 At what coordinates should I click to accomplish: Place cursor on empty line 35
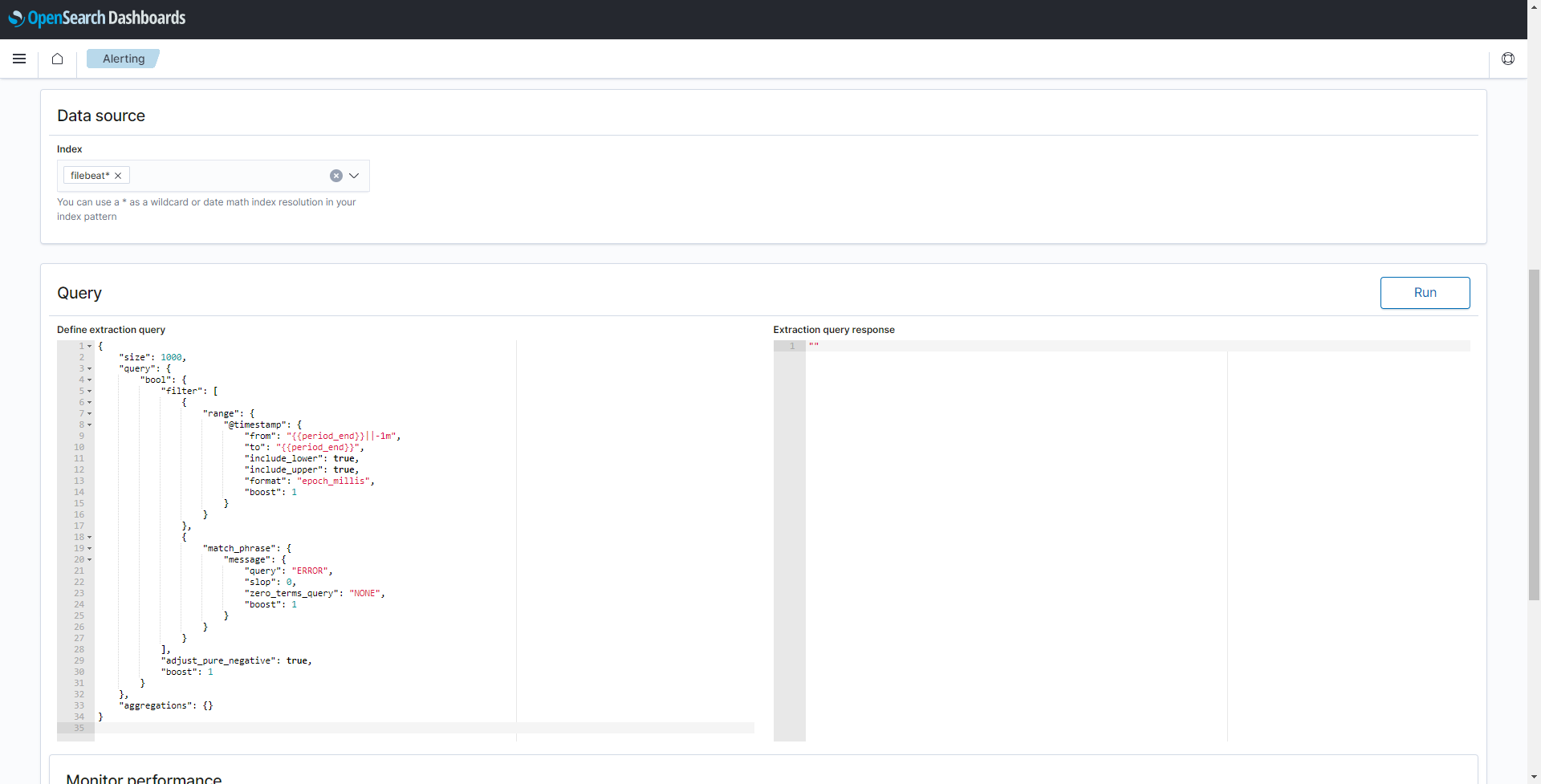coord(425,728)
